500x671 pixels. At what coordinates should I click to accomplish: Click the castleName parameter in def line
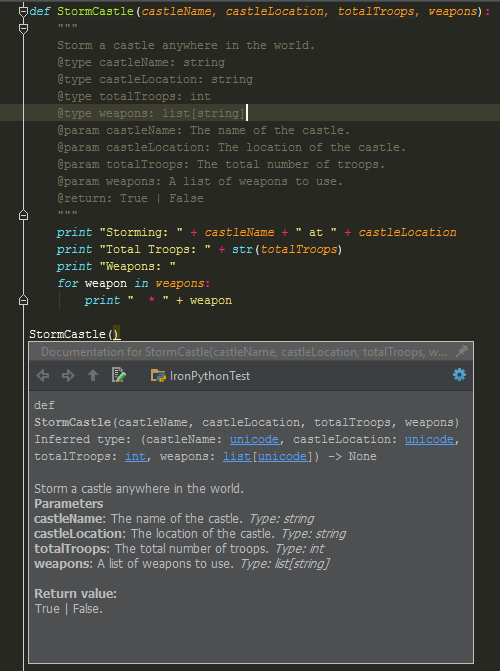coord(176,11)
